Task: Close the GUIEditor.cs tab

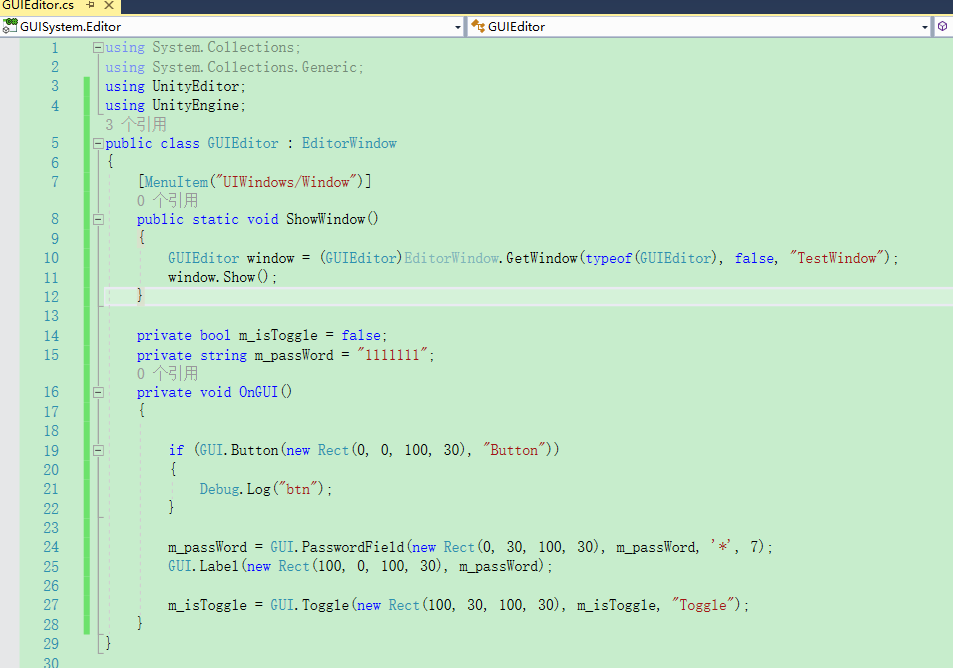Action: tap(109, 5)
